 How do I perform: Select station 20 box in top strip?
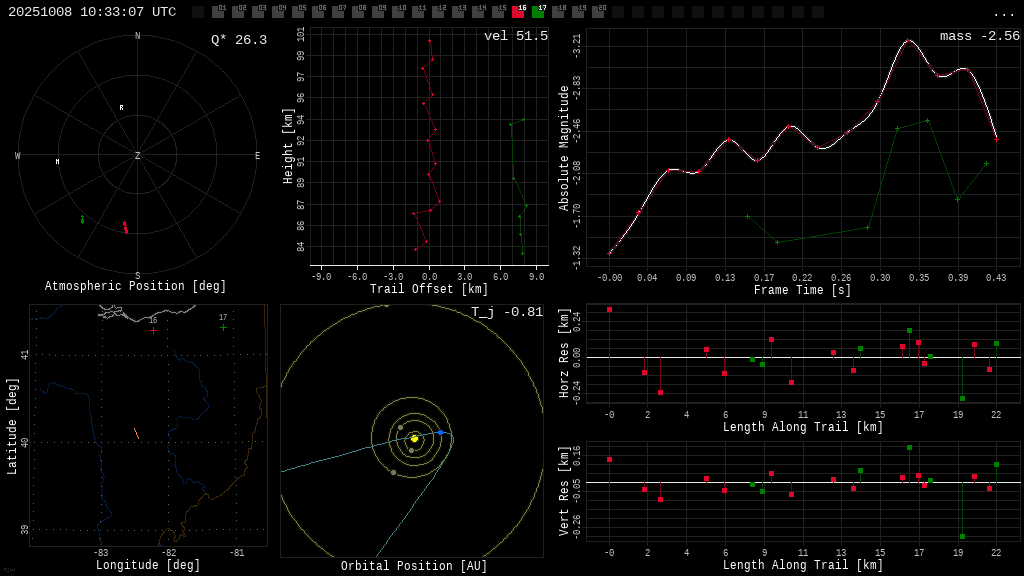click(598, 12)
